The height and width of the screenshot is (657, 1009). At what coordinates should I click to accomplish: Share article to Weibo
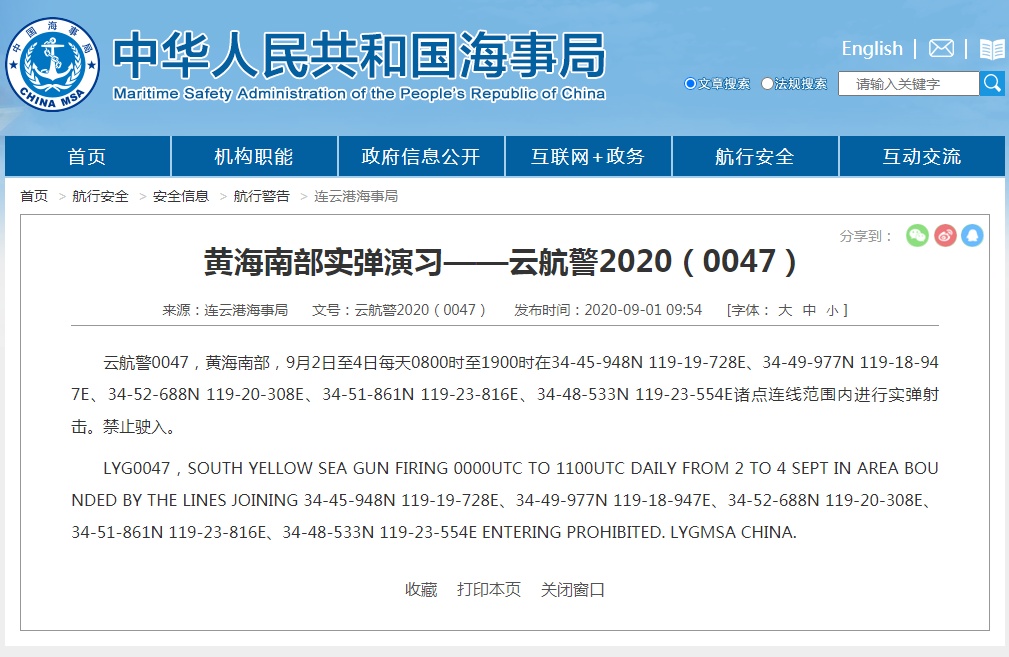click(945, 235)
